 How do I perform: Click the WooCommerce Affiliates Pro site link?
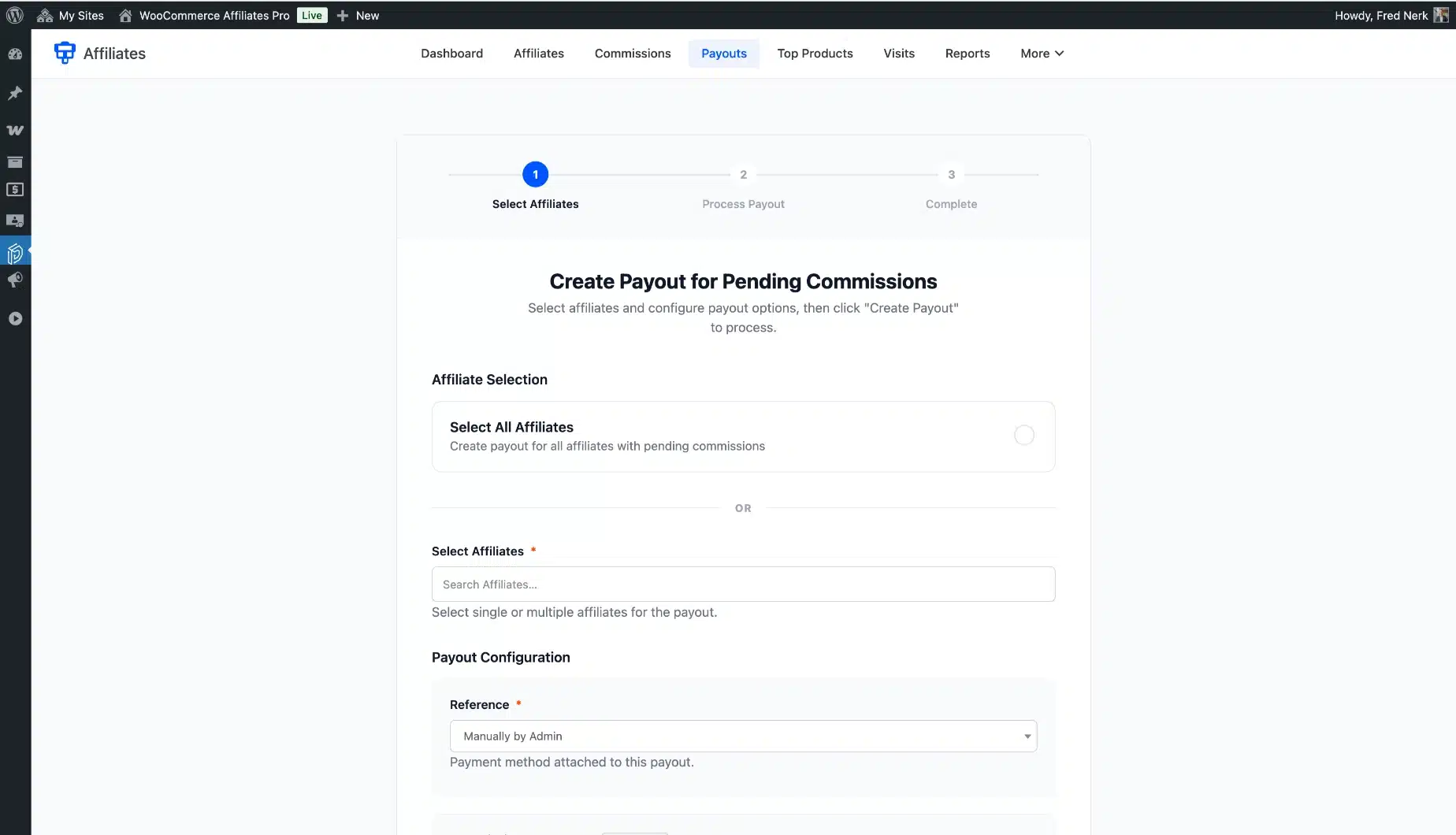click(x=214, y=16)
